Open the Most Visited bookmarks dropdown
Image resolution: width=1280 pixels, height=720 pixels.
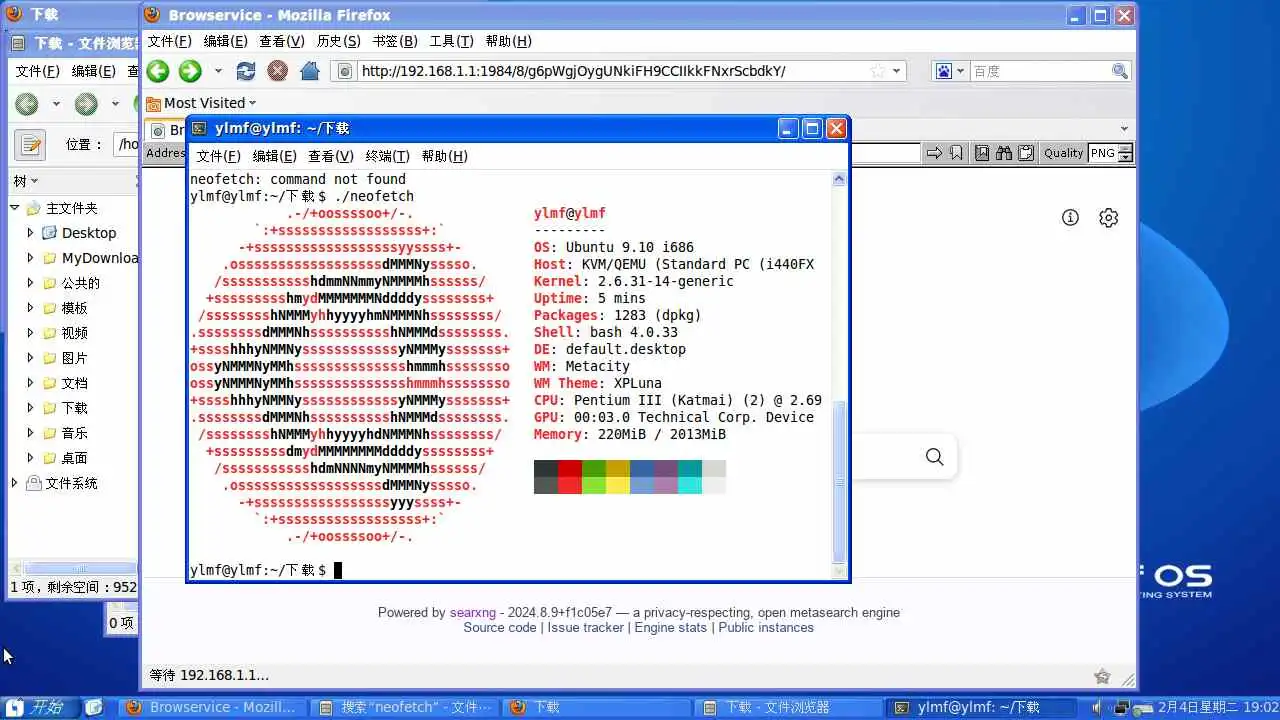[201, 103]
